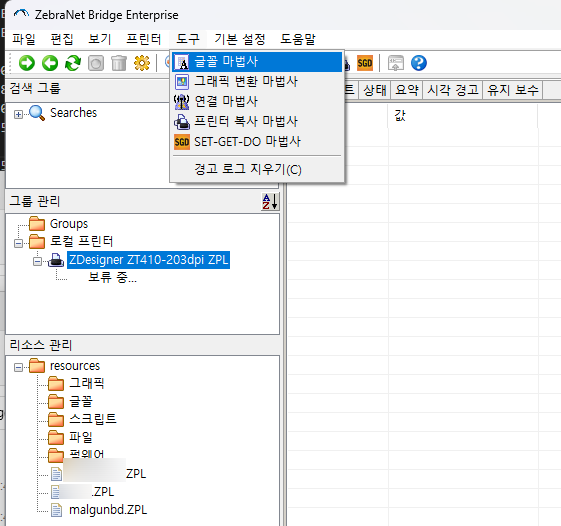The image size is (561, 526).
Task: Open the 편집 menu
Action: click(x=62, y=39)
